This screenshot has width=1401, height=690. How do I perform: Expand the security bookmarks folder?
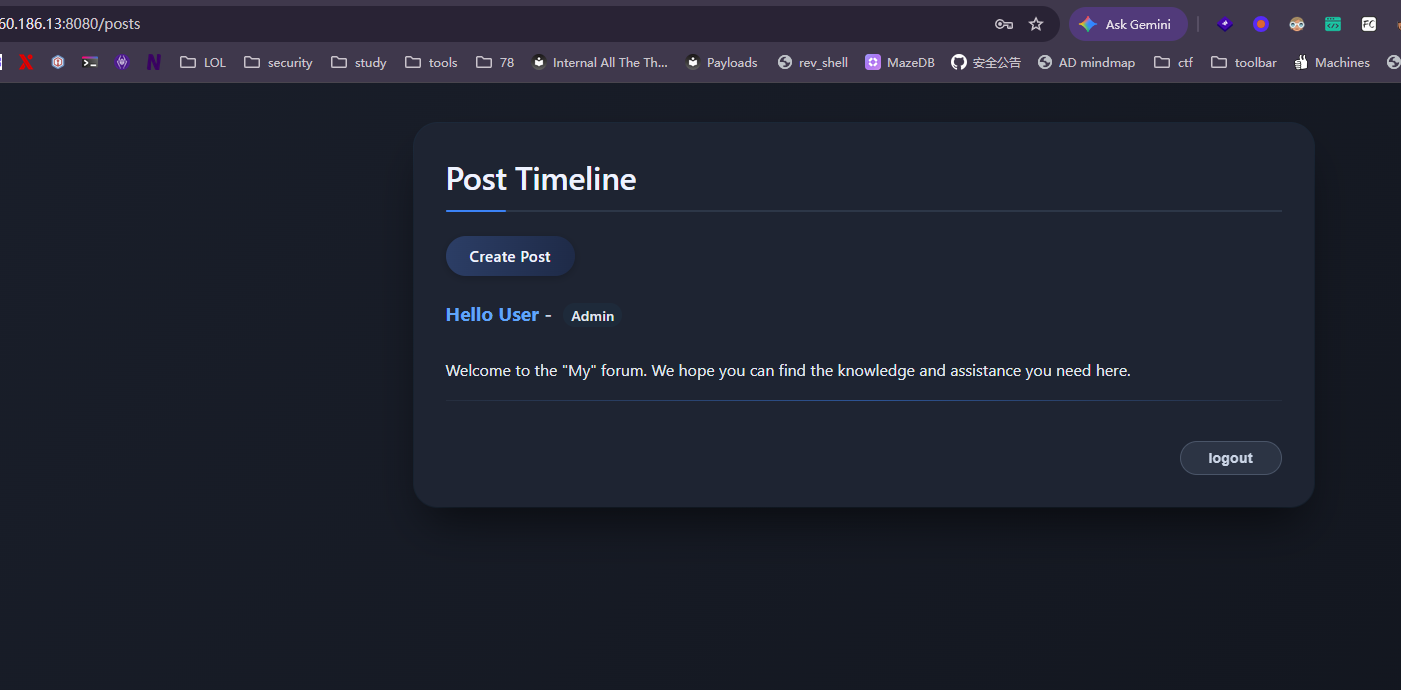(x=278, y=62)
